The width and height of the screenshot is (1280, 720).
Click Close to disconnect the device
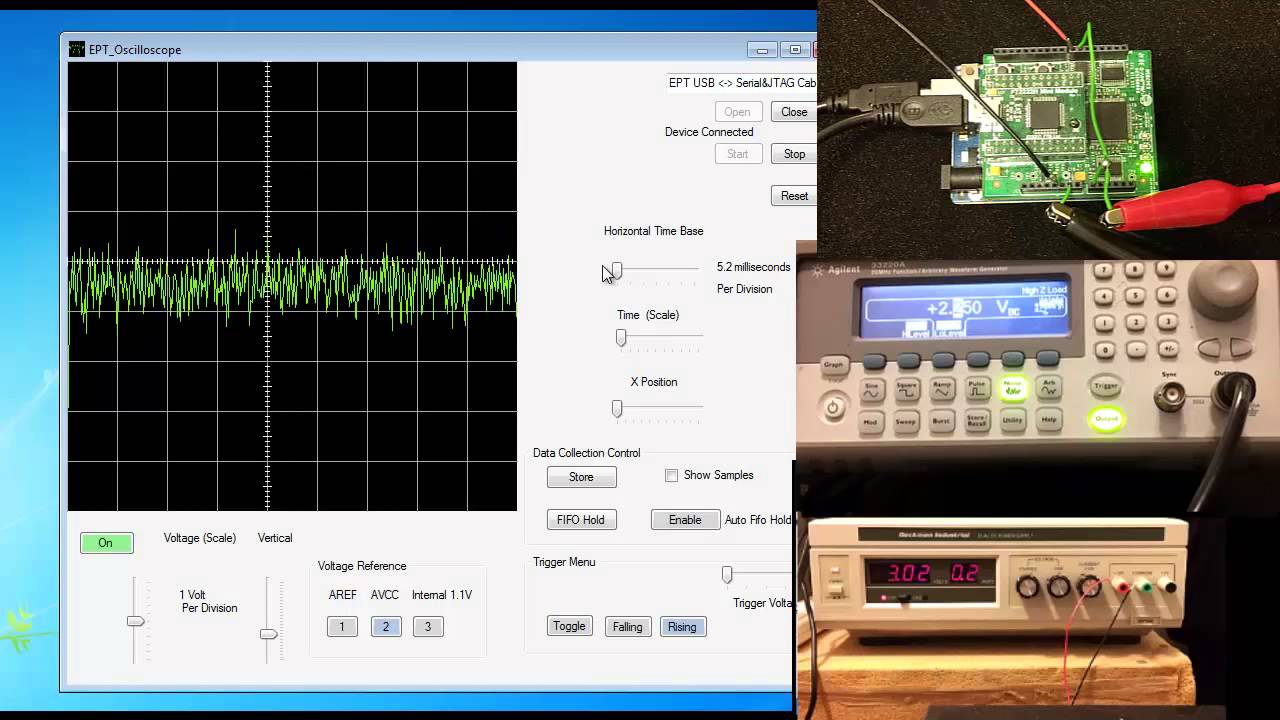[x=793, y=111]
